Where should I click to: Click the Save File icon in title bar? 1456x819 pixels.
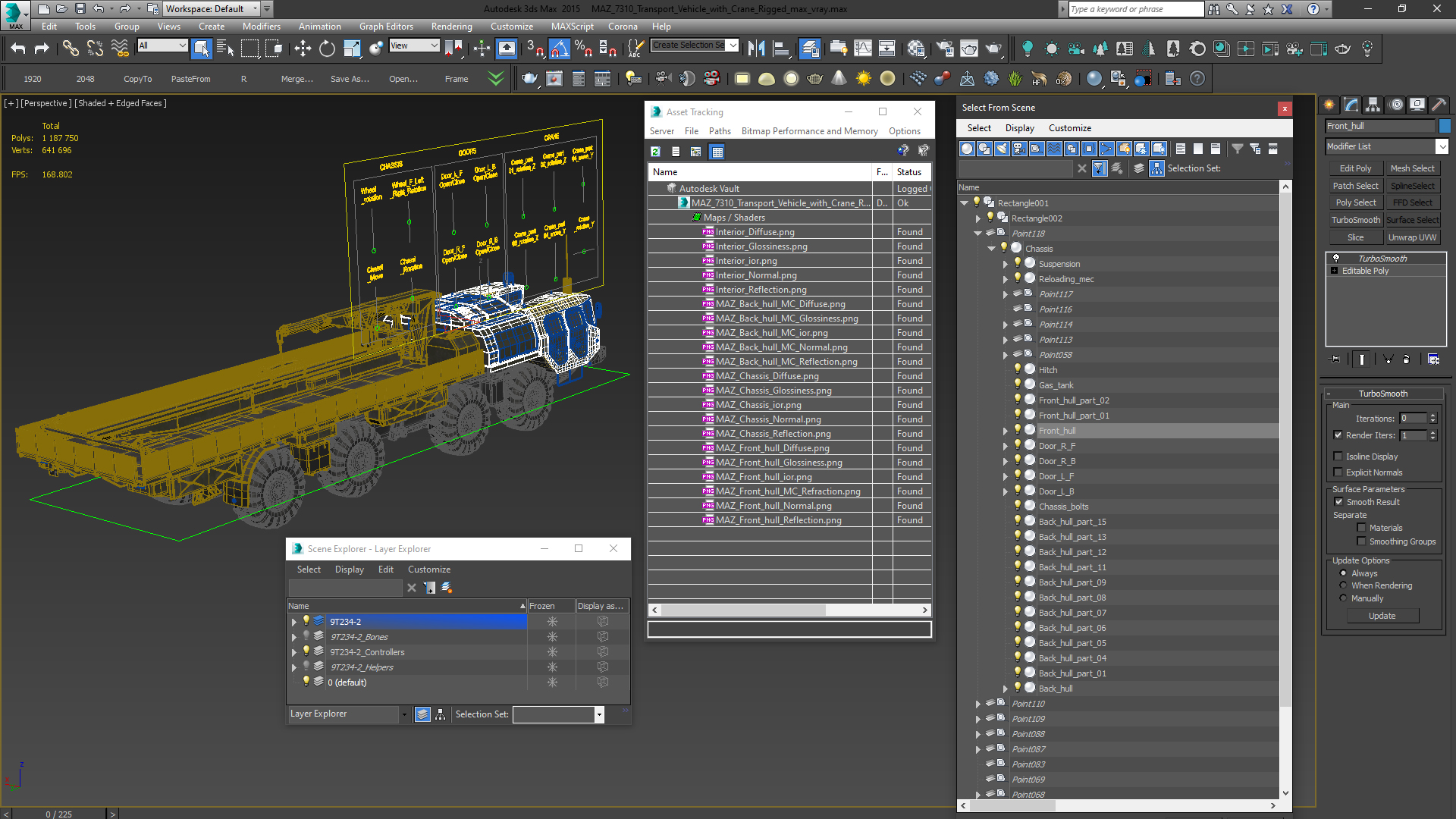tap(80, 9)
